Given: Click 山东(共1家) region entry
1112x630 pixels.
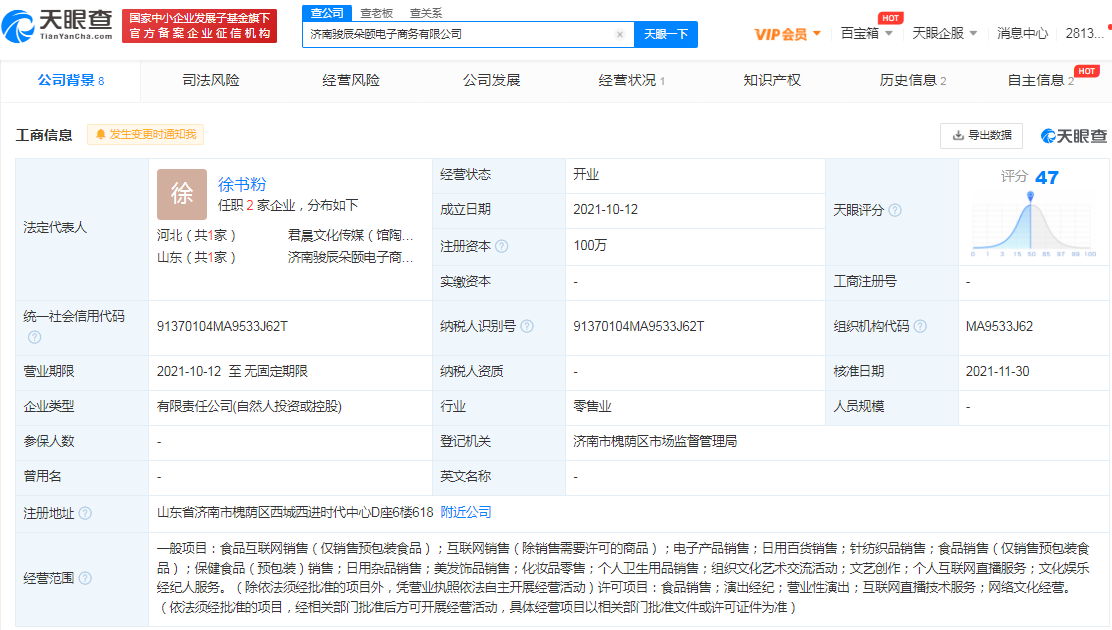Looking at the screenshot, I should coord(196,257).
